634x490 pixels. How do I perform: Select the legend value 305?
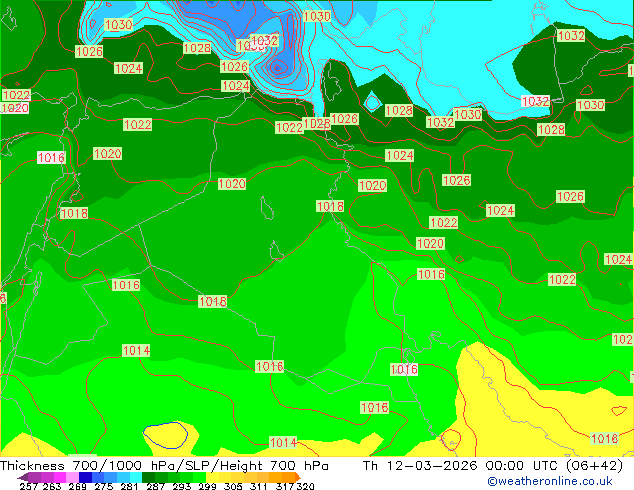point(233,486)
